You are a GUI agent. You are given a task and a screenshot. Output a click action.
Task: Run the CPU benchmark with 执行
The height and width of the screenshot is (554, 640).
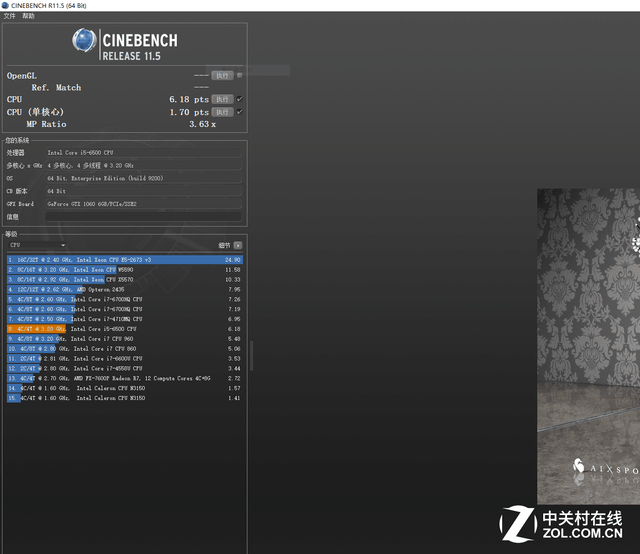(x=222, y=99)
